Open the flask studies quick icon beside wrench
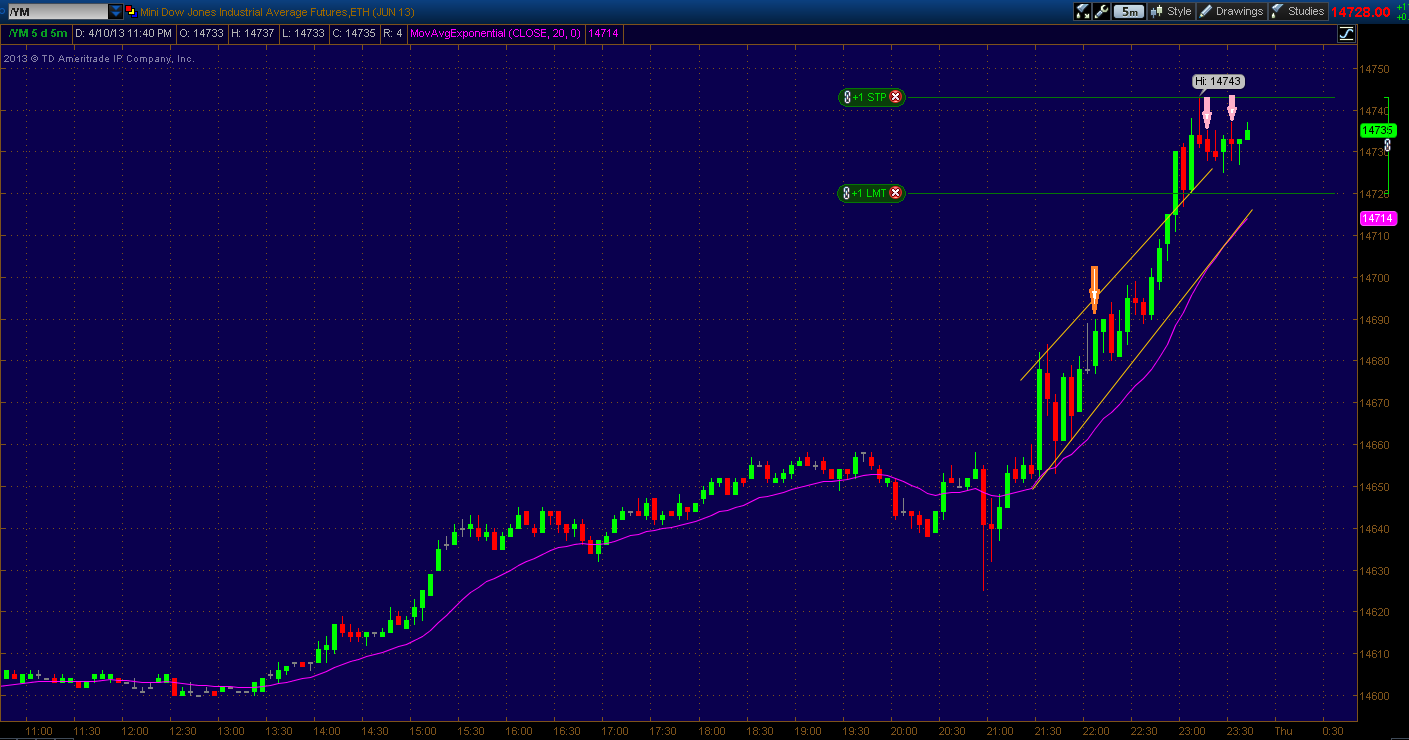This screenshot has height=740, width=1409. [1083, 12]
